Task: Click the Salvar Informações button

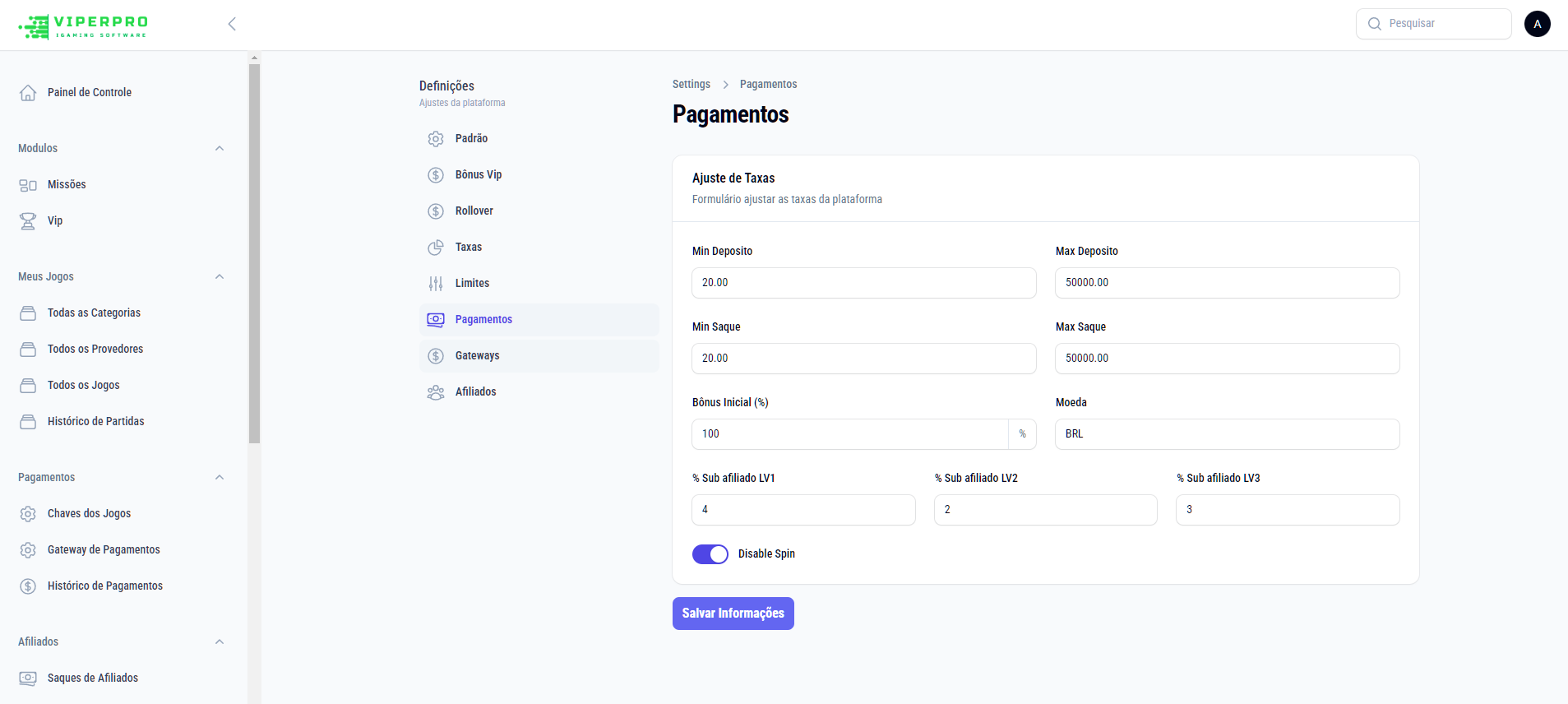Action: (733, 614)
